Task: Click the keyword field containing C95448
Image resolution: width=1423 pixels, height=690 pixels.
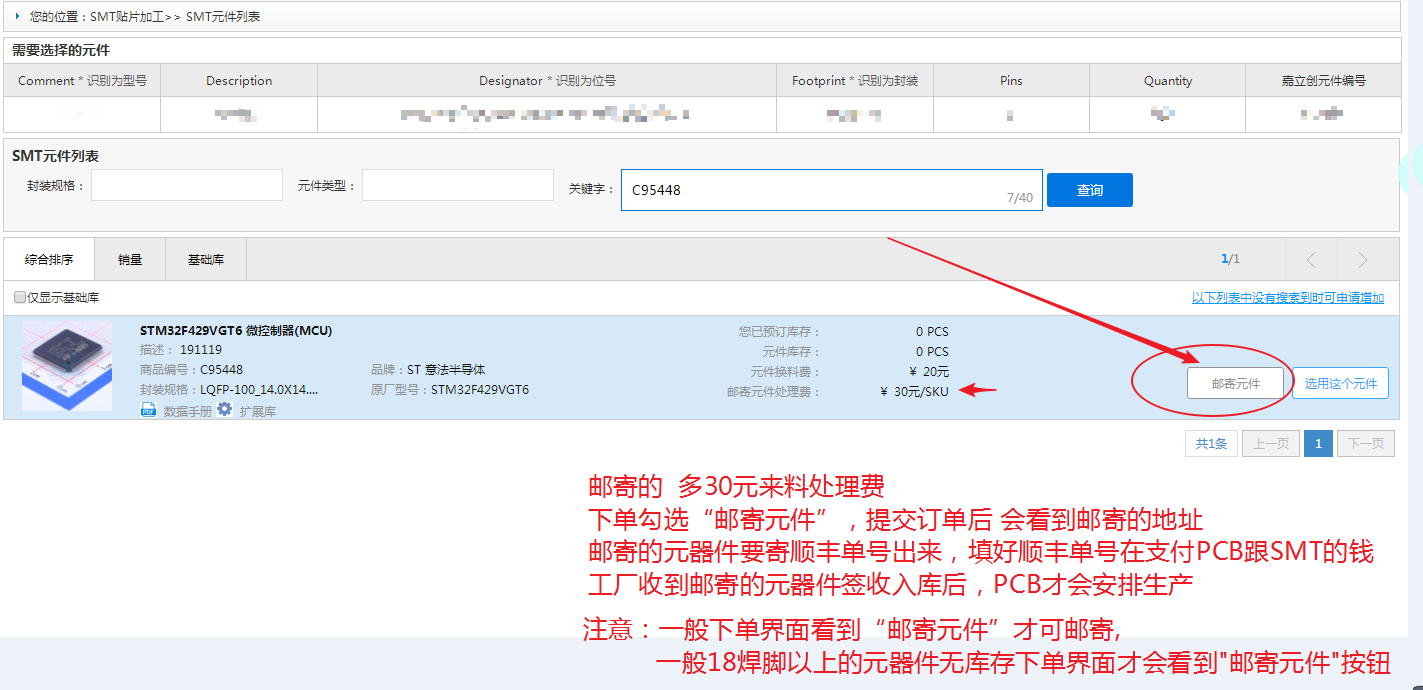Action: 830,189
